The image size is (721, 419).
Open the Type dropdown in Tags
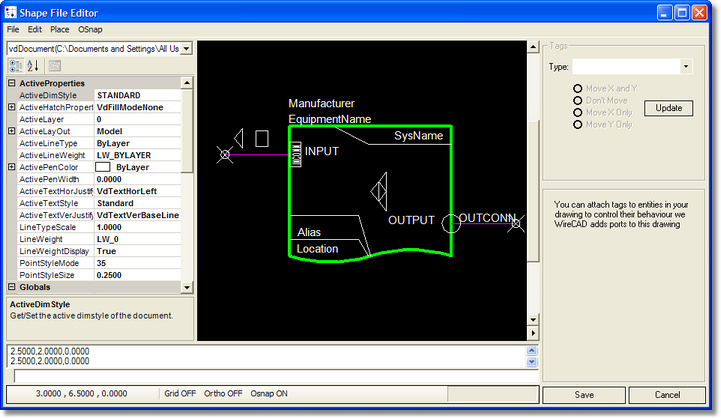686,67
